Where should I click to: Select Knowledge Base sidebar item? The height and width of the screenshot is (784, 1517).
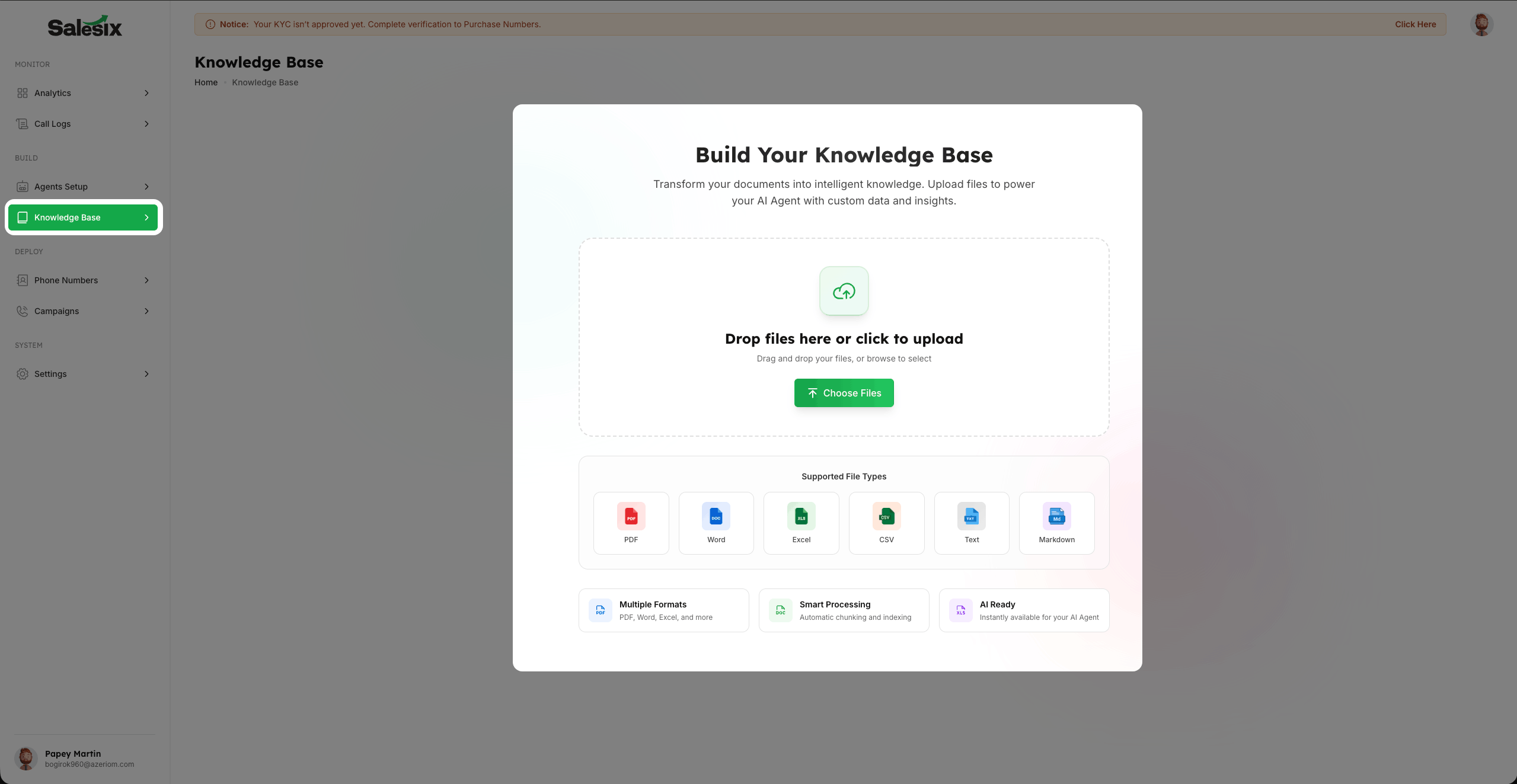[67, 217]
